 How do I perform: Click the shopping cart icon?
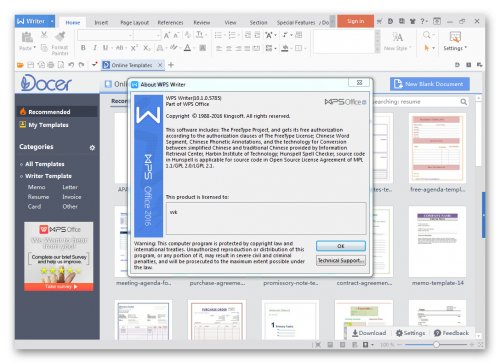pos(380,21)
